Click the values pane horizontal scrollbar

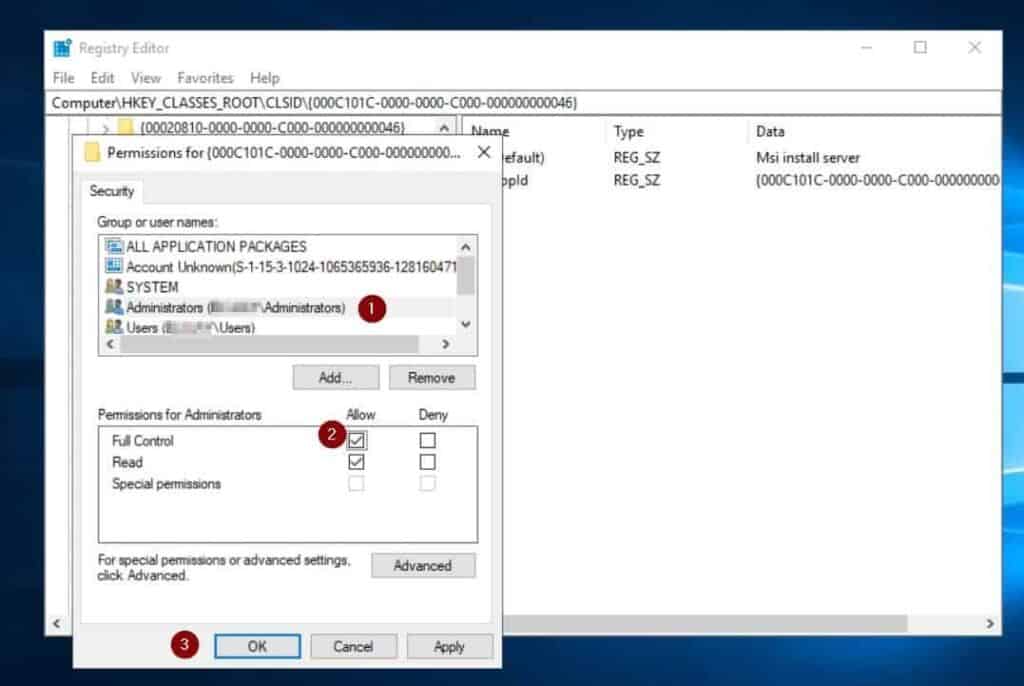click(705, 624)
